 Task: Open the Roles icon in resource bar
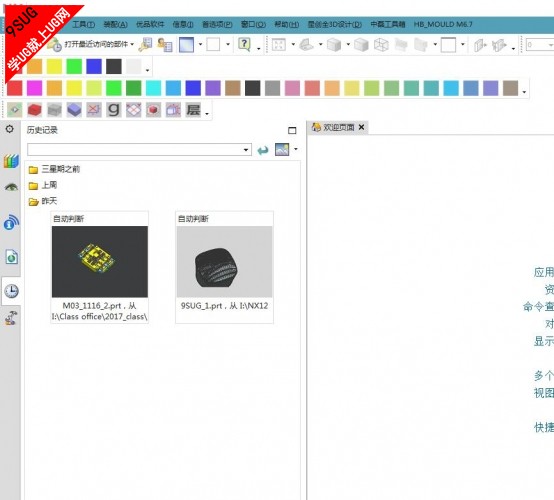tap(11, 318)
